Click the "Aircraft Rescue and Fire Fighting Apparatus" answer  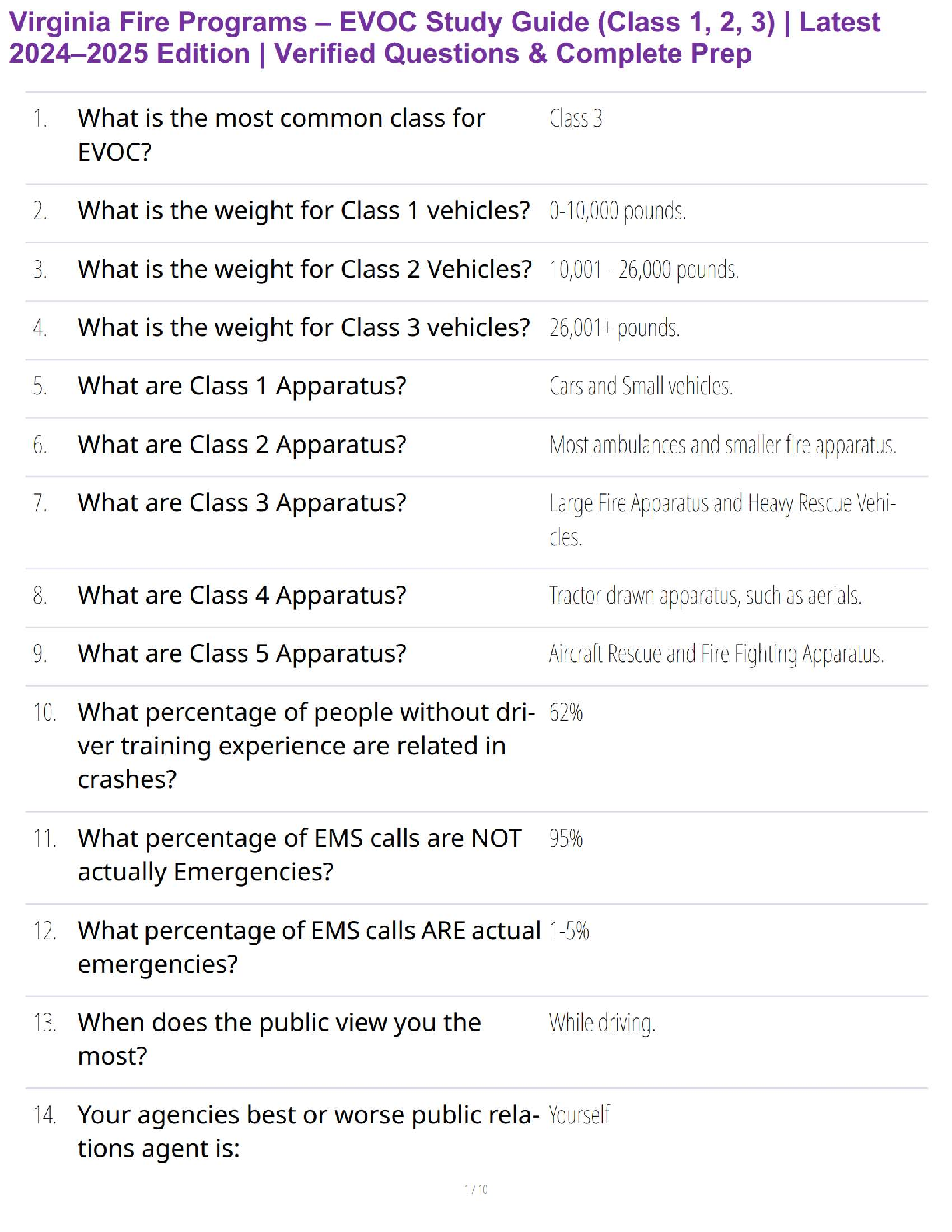716,654
